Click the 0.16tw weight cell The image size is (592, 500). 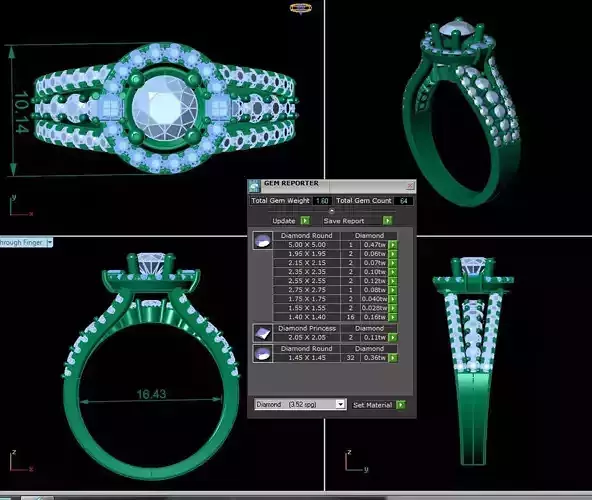pyautogui.click(x=374, y=317)
